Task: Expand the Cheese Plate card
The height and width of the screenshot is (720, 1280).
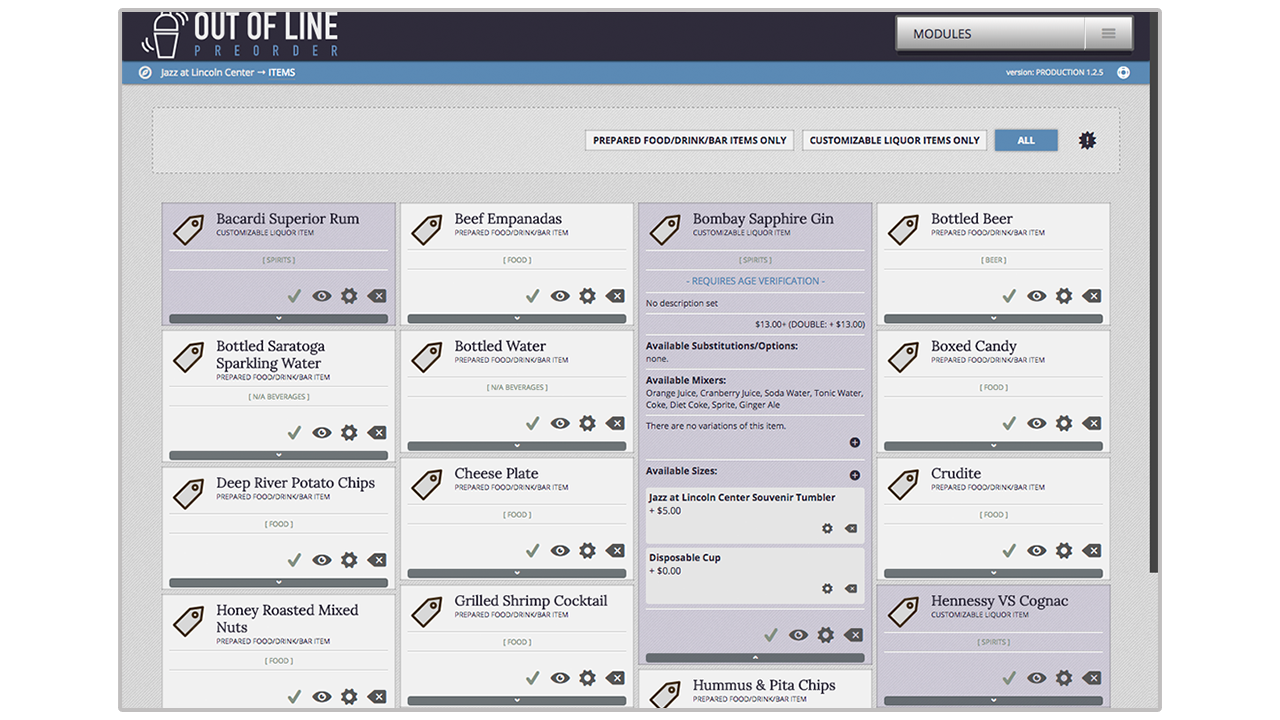Action: point(517,573)
